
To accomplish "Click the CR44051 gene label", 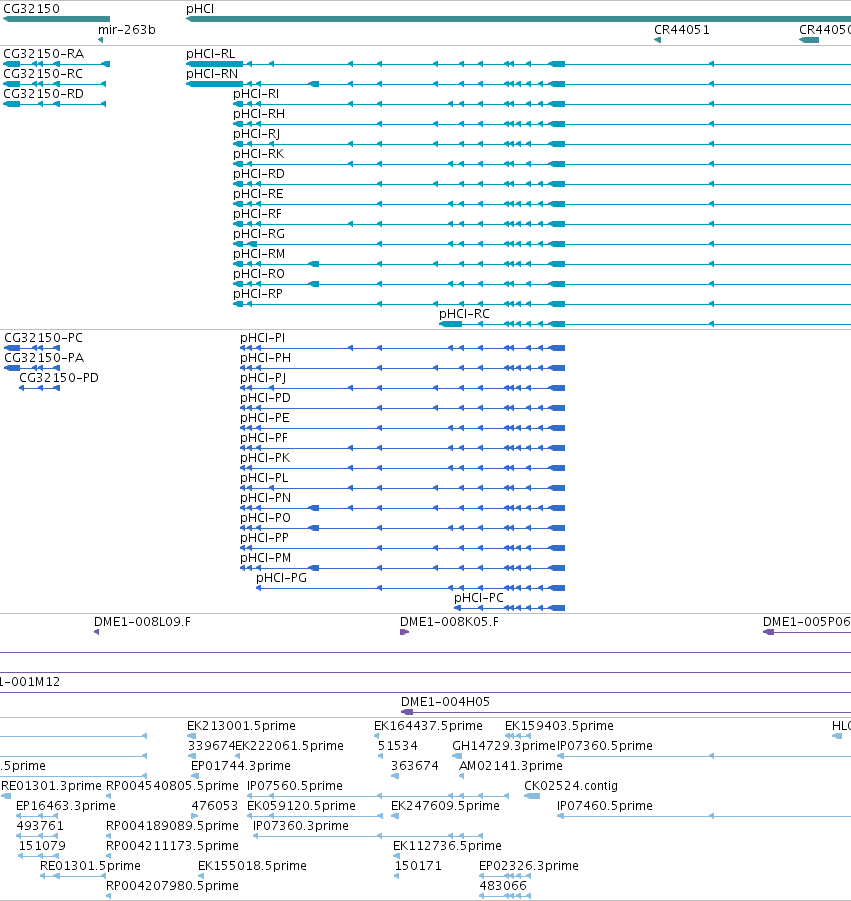I will (x=681, y=30).
